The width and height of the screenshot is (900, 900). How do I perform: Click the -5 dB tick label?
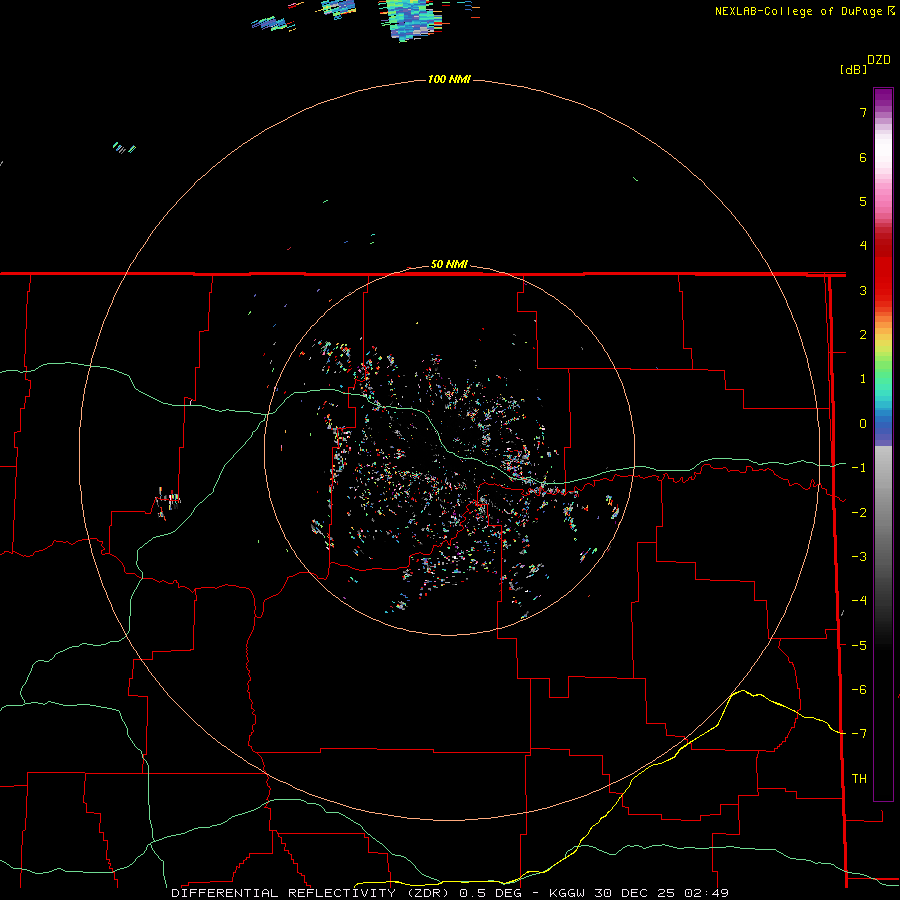point(859,646)
